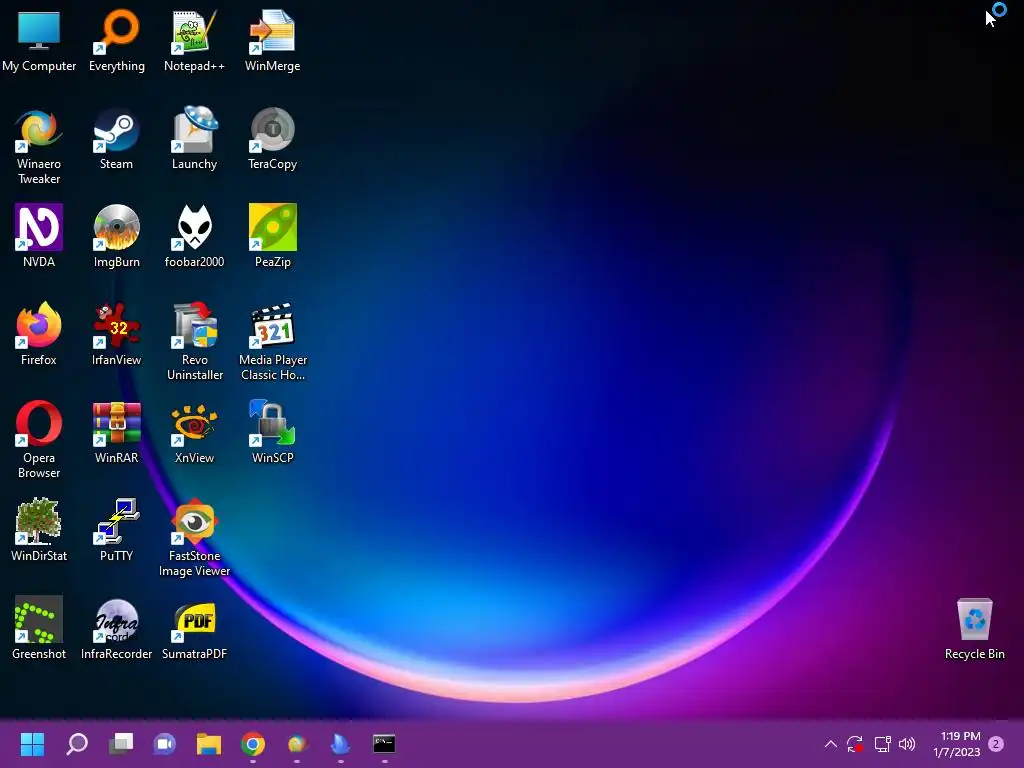Open the Chat camera icon on taskbar
Screen dimensions: 1024x768
click(x=165, y=744)
